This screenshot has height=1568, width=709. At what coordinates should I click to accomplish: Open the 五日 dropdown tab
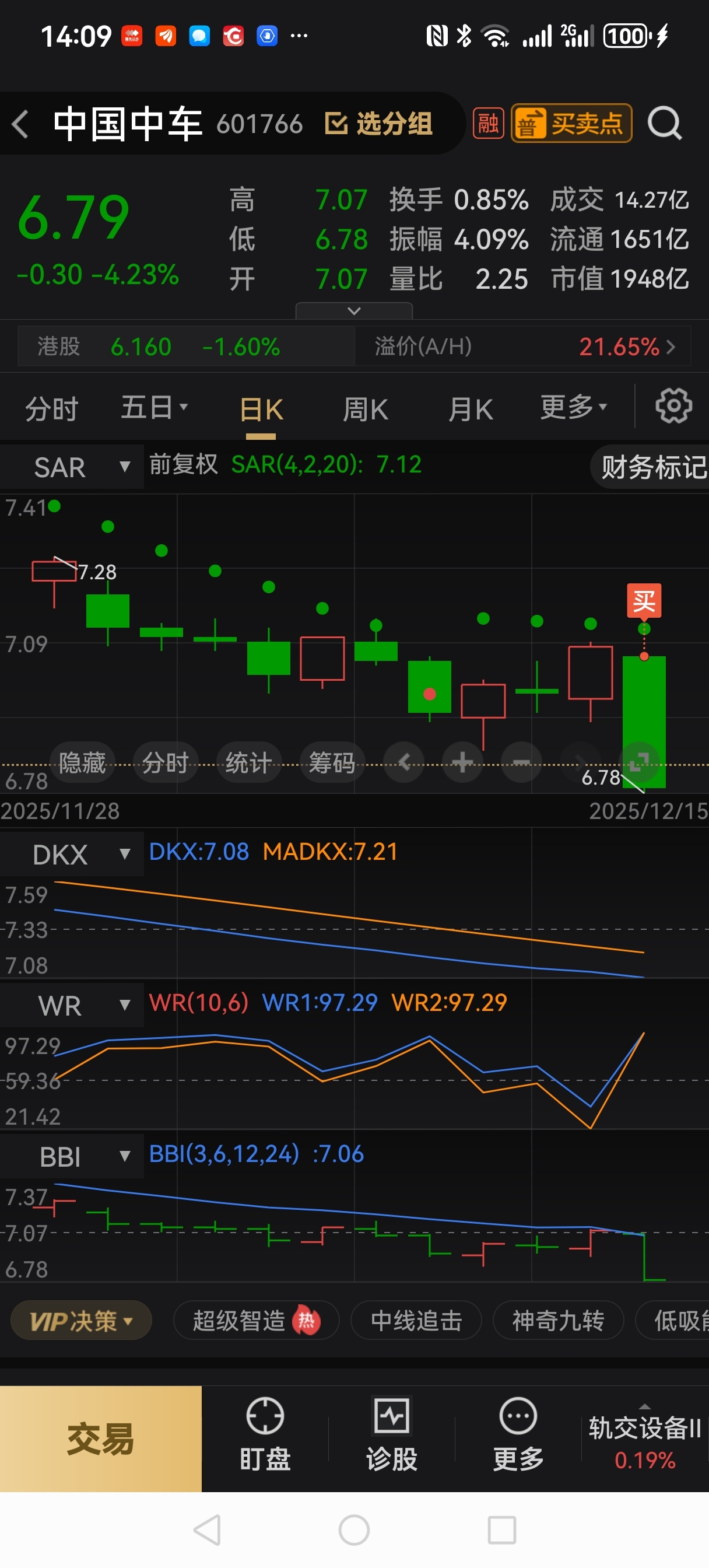(154, 407)
